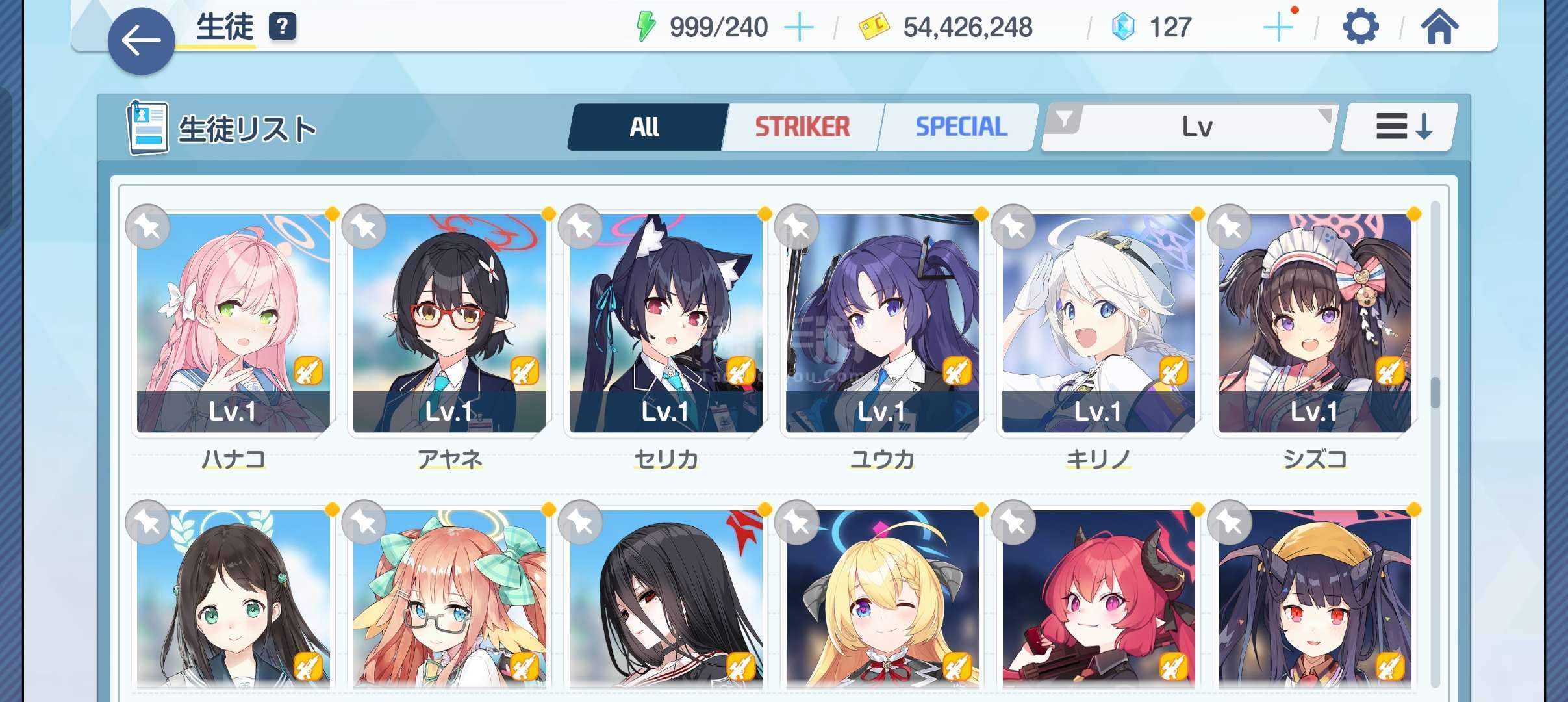Click the blue gem currency icon
Screen dimensions: 1568x702
1122,27
